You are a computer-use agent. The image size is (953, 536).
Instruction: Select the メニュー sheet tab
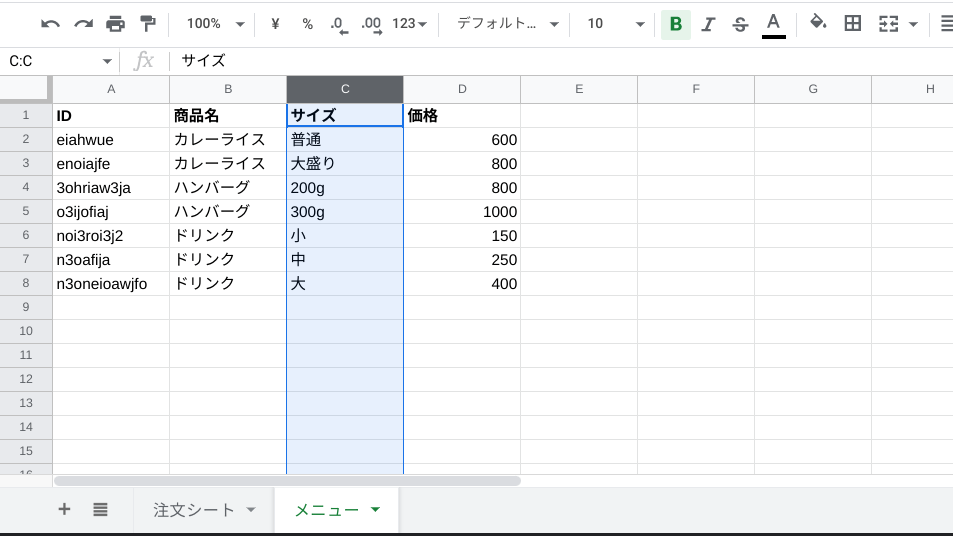pyautogui.click(x=336, y=510)
